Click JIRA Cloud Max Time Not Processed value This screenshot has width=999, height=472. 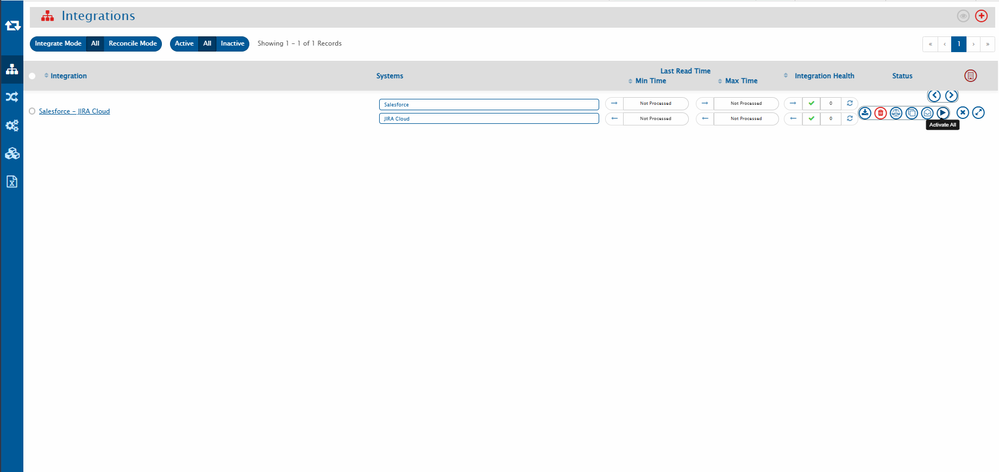point(746,118)
